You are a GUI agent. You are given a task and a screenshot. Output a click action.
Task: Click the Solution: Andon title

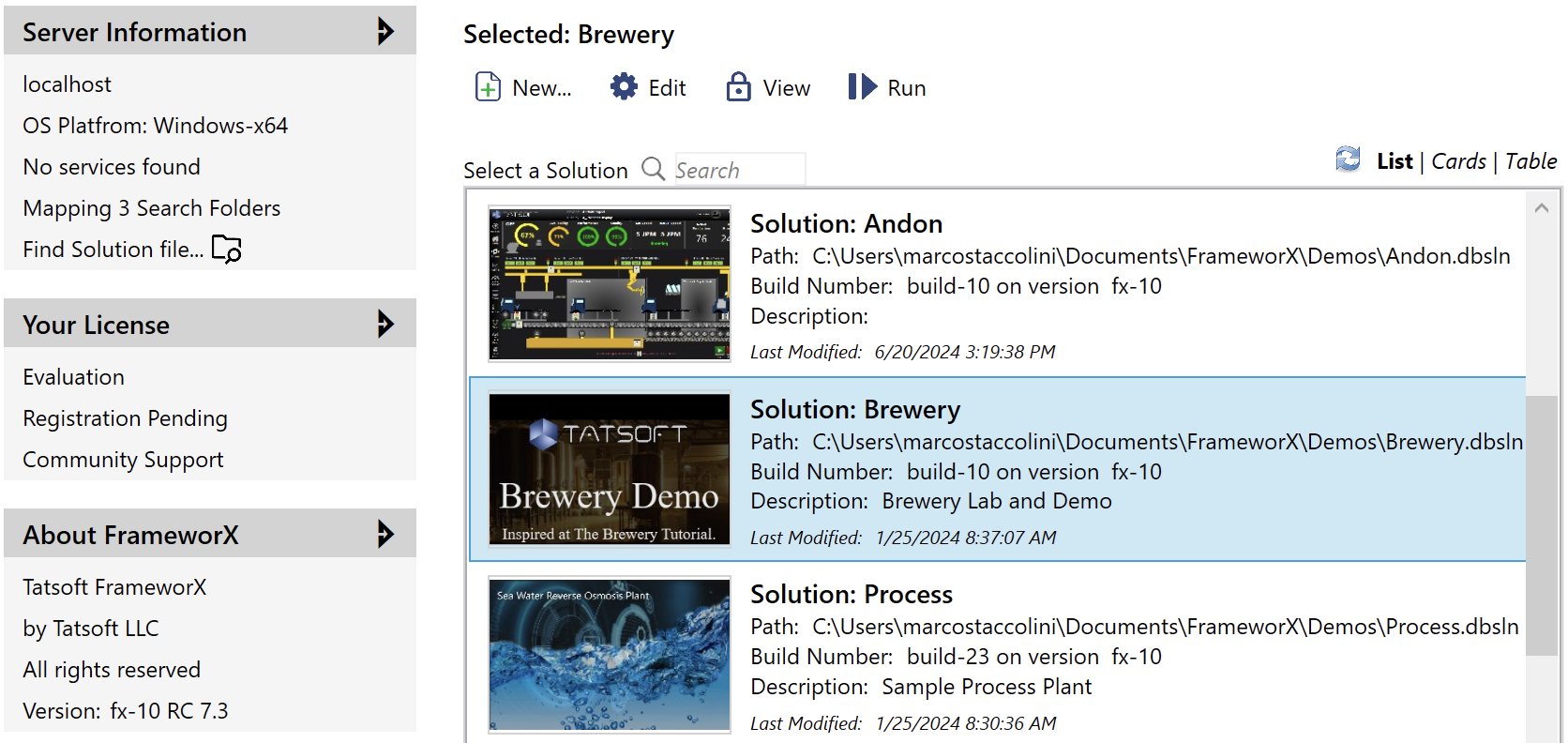click(x=846, y=224)
